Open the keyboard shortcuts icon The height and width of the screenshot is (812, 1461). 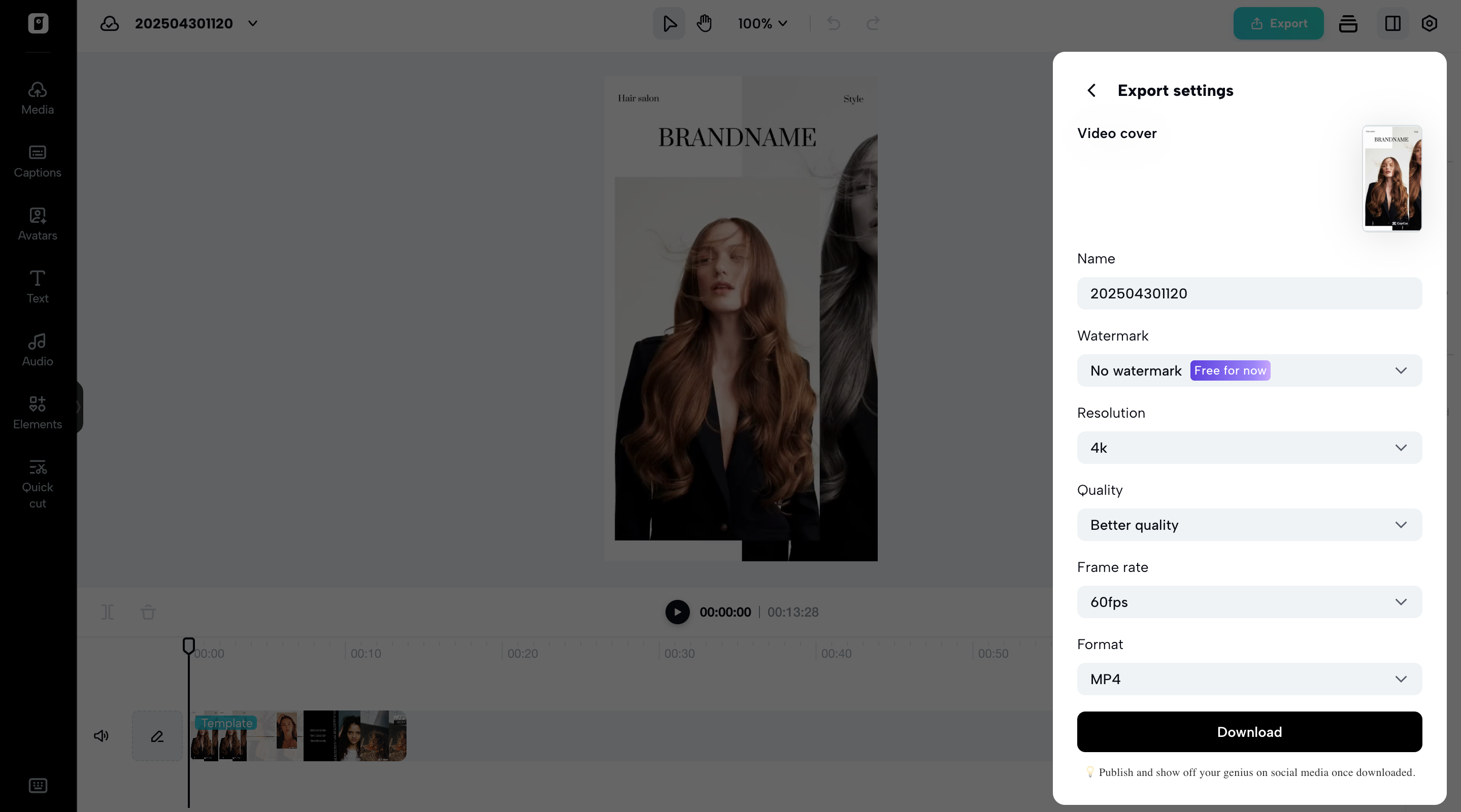[38, 785]
